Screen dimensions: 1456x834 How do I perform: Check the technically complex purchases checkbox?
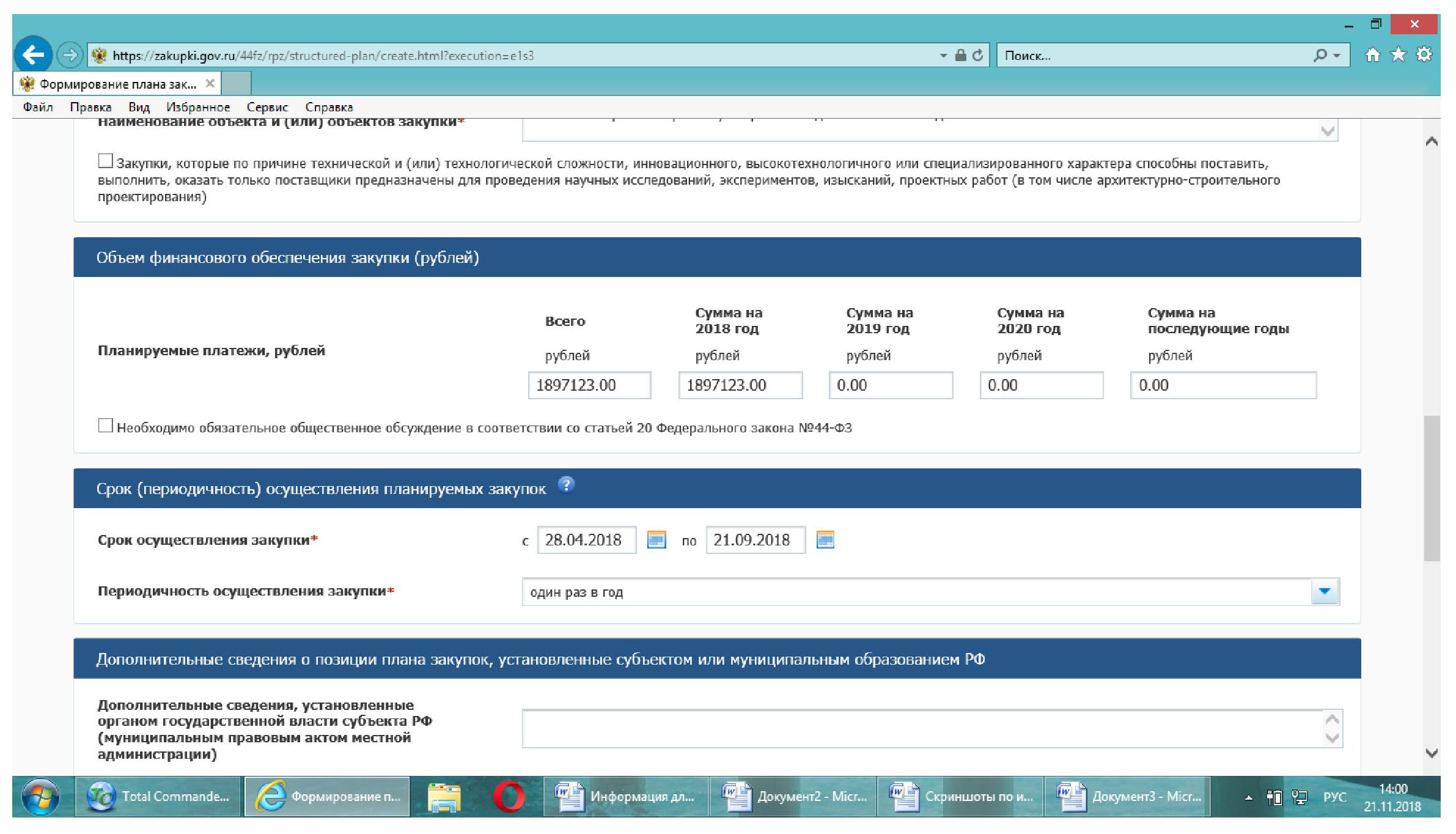pos(105,161)
